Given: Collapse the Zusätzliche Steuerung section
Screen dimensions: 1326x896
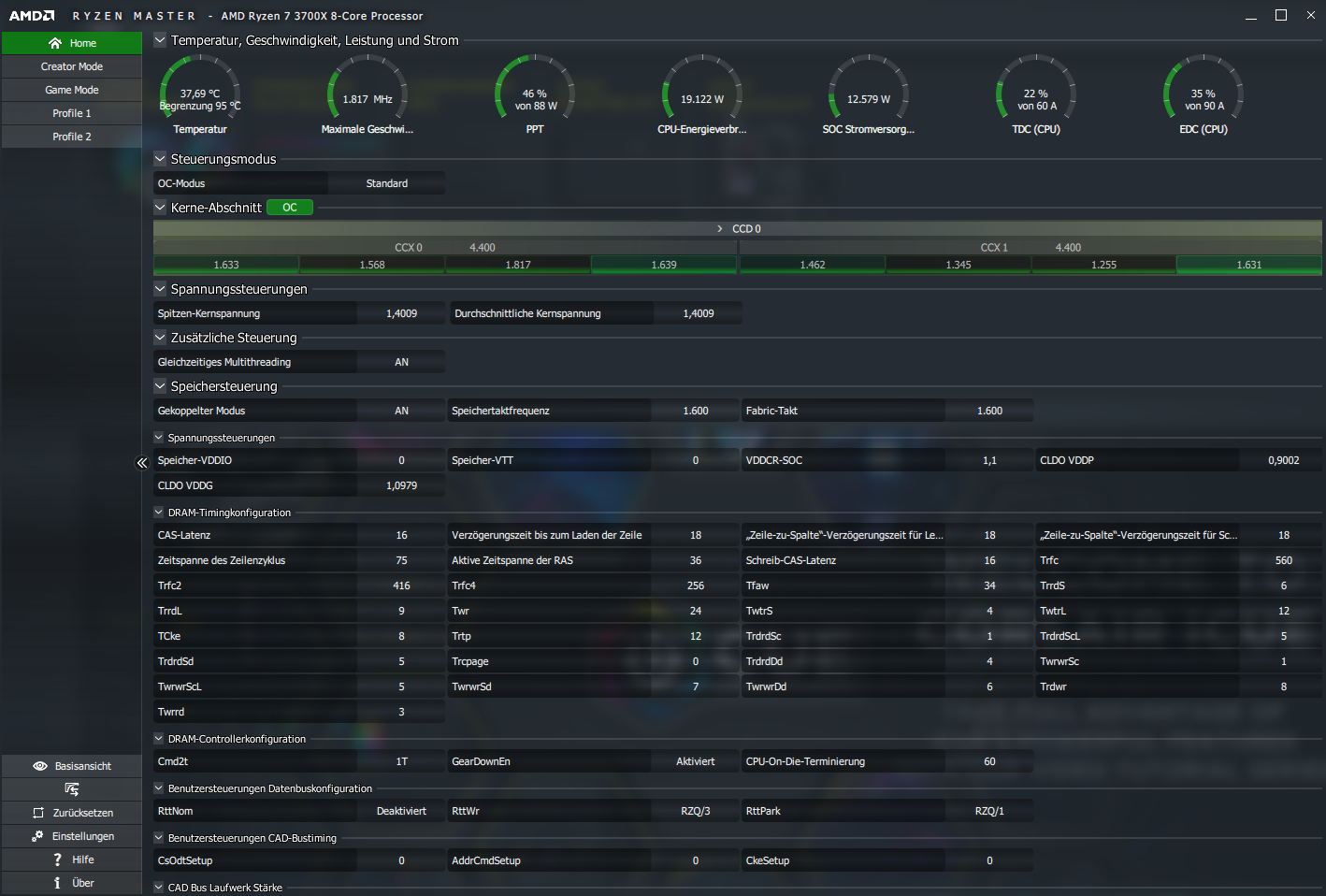Looking at the screenshot, I should [160, 338].
